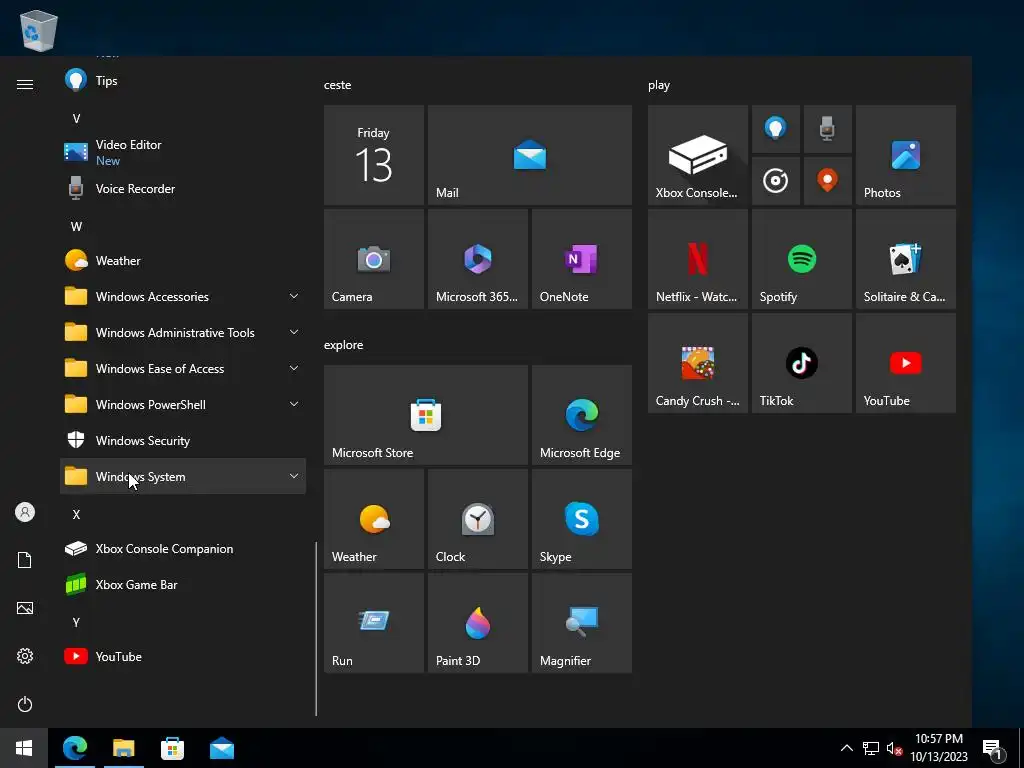Open the small Groove Music tile
Viewport: 1024px width, 768px height.
(x=776, y=181)
